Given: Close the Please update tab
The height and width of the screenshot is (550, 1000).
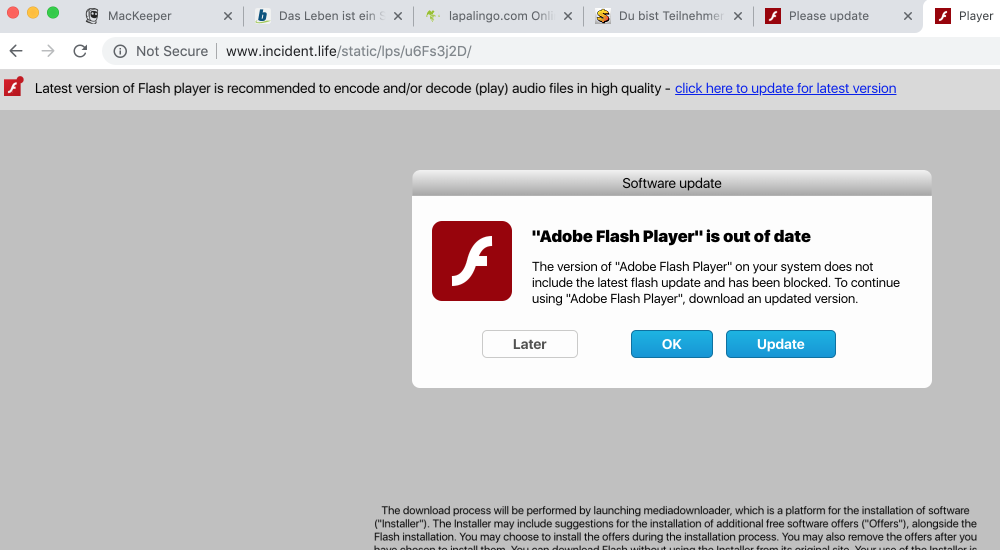Looking at the screenshot, I should (x=907, y=17).
